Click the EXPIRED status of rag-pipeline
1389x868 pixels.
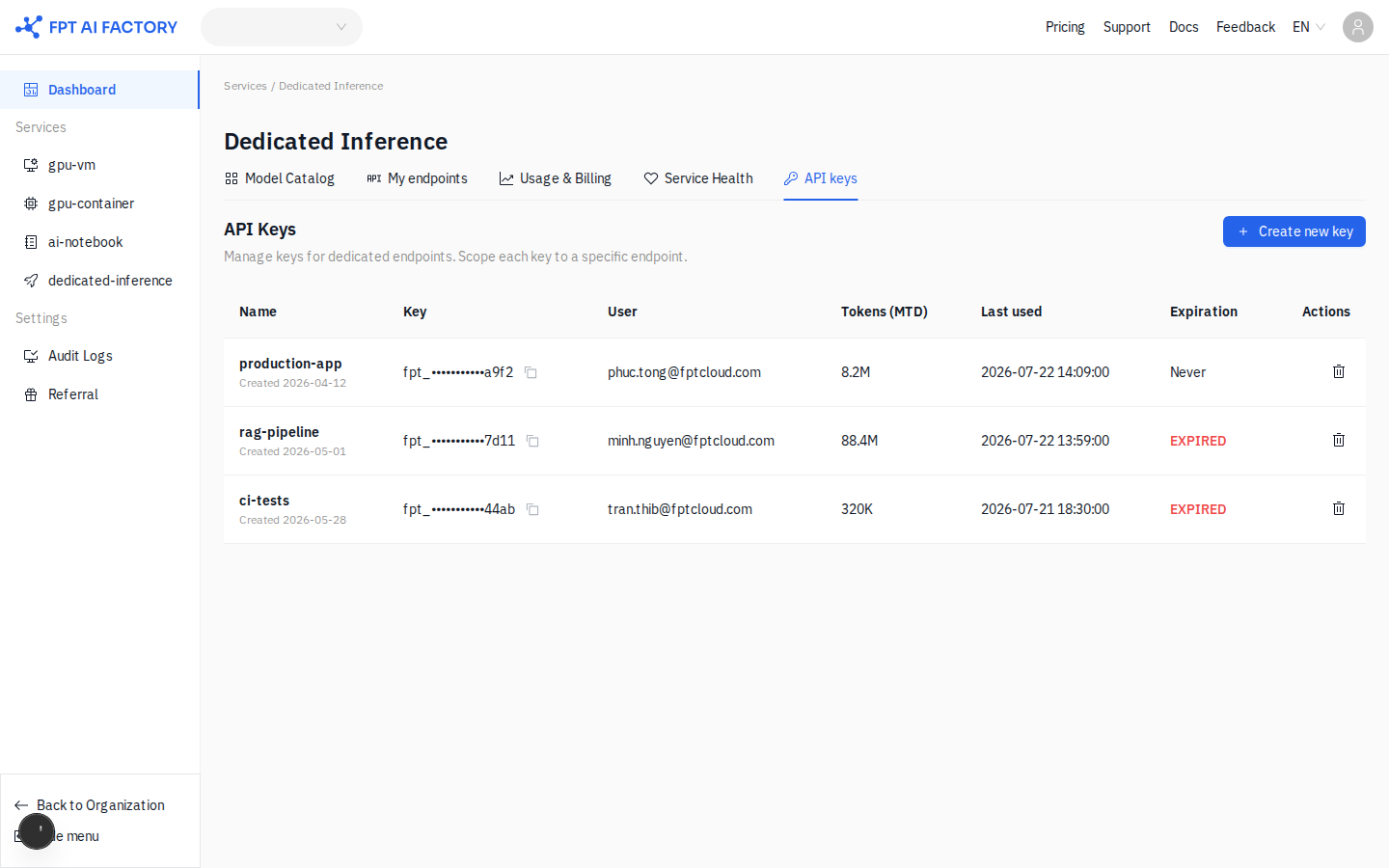coord(1198,441)
